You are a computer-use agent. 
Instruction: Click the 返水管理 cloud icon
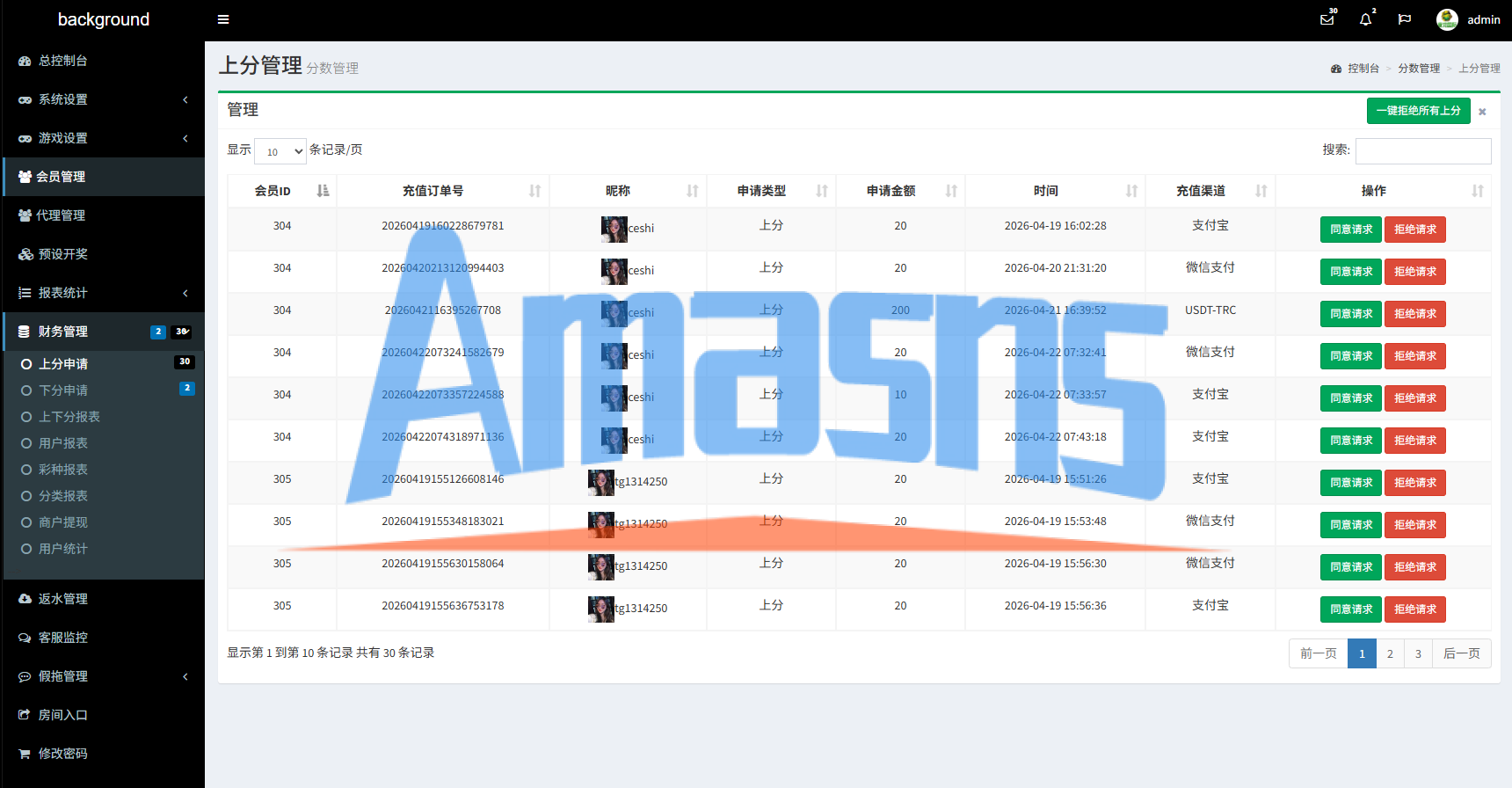pos(25,599)
